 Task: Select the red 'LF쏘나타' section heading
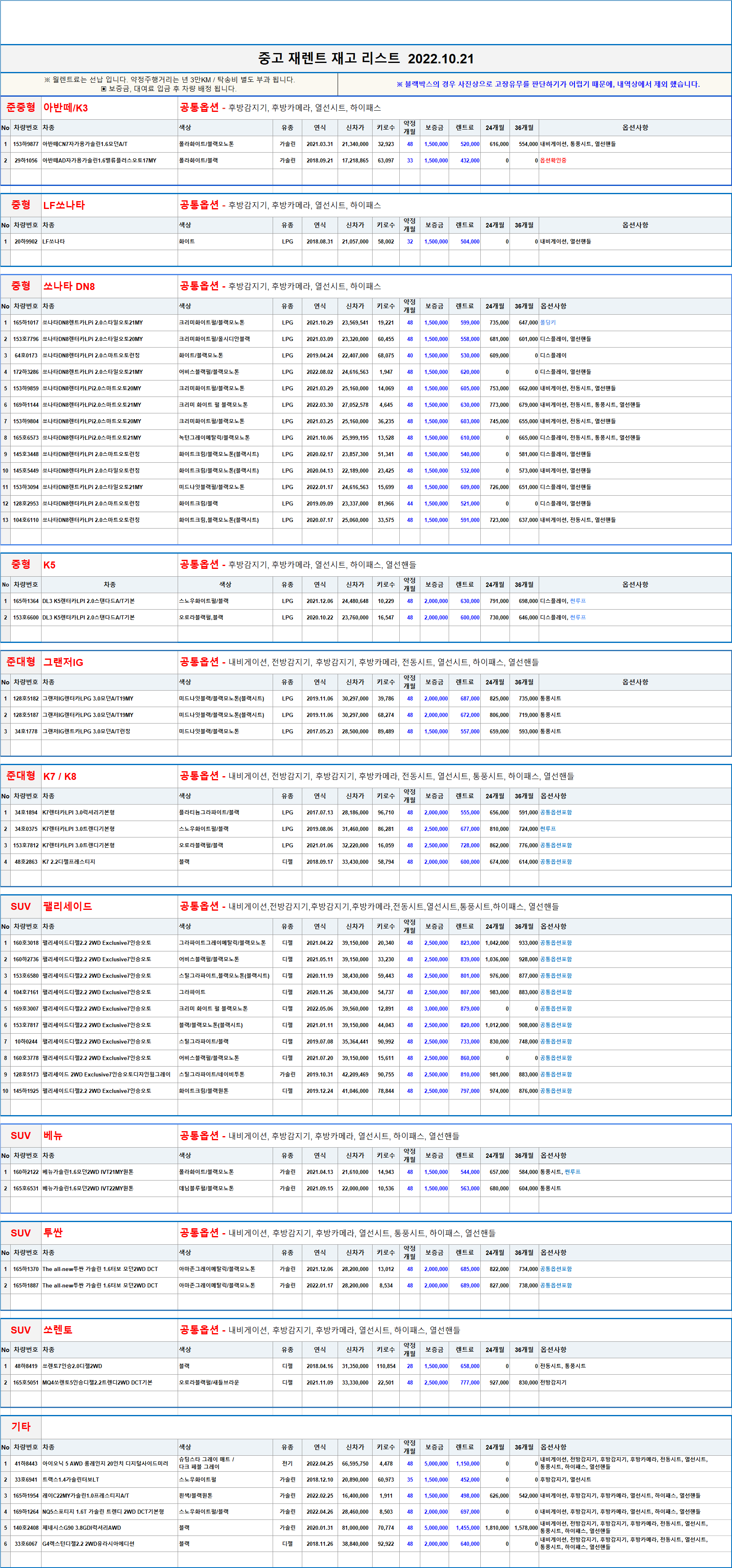tap(64, 205)
